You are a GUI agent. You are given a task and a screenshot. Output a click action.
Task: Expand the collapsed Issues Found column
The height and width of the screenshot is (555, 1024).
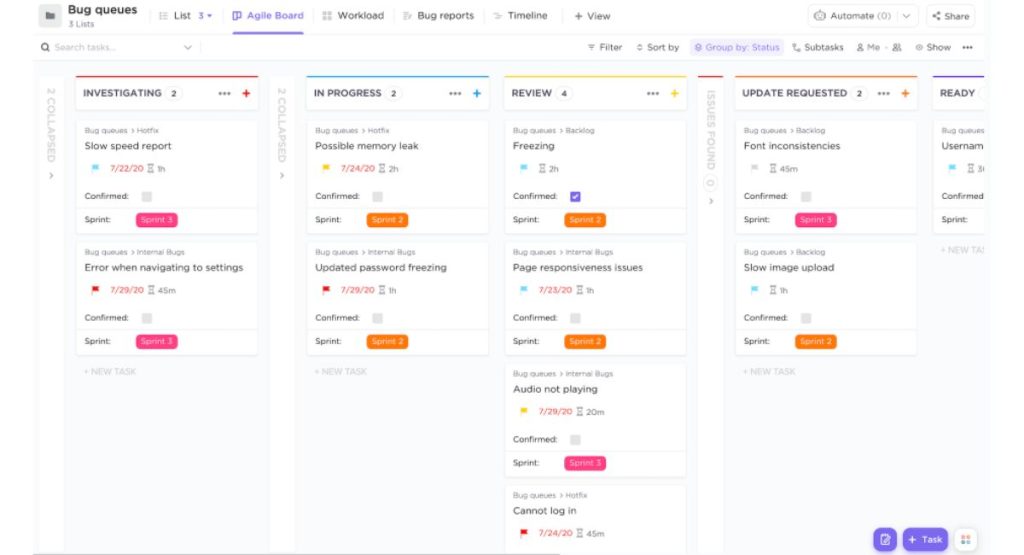[711, 201]
